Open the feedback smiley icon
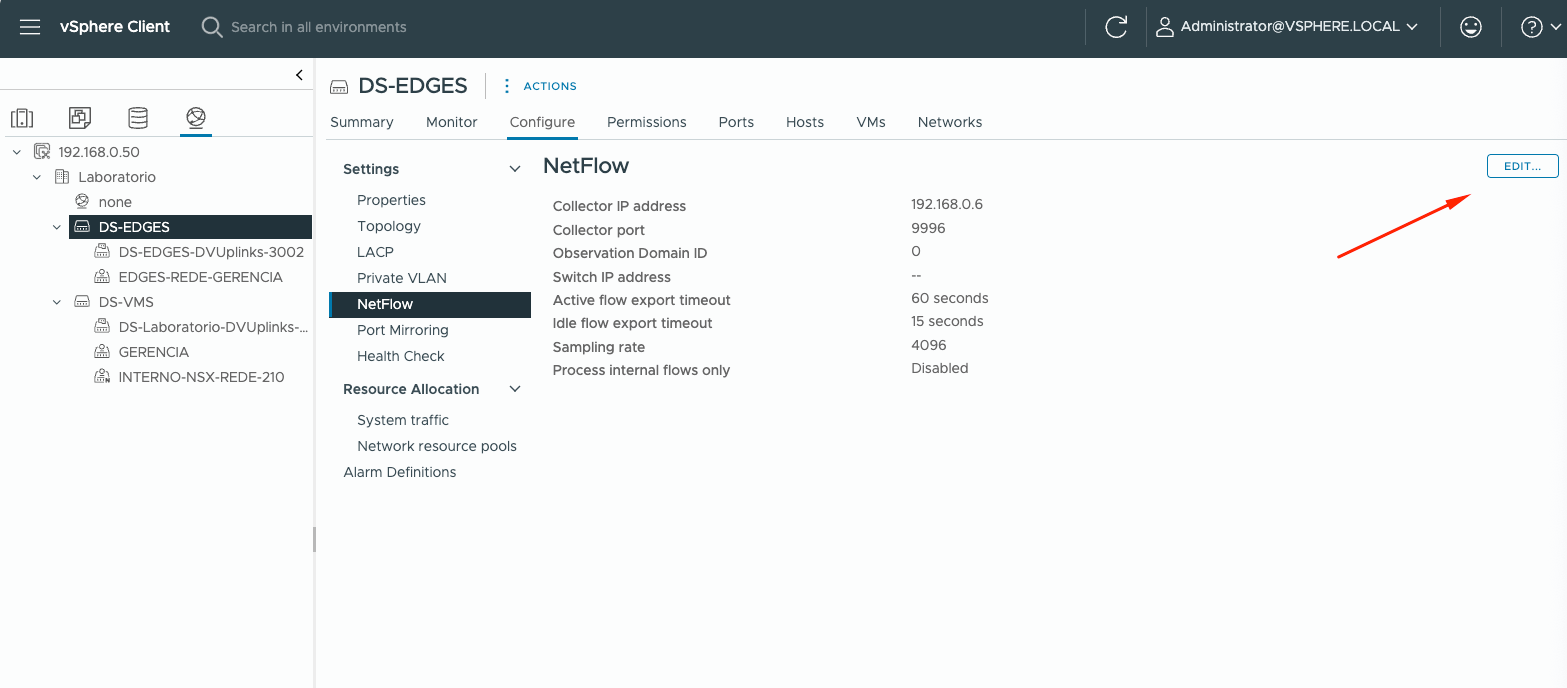 click(x=1470, y=27)
